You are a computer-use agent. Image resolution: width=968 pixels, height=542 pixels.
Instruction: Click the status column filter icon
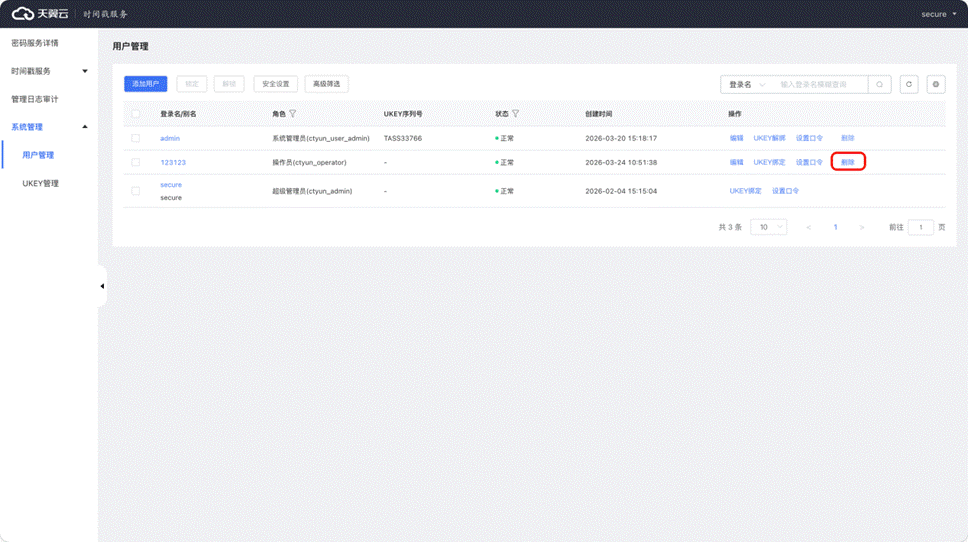pos(516,114)
